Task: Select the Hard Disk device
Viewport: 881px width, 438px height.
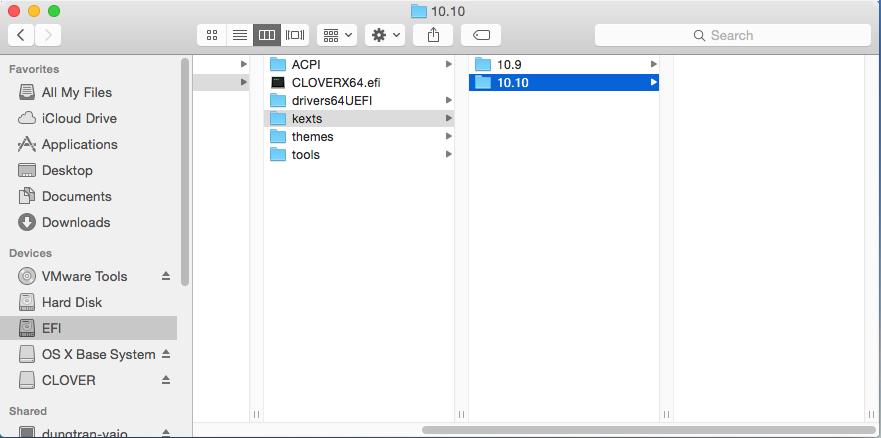Action: pyautogui.click(x=71, y=302)
